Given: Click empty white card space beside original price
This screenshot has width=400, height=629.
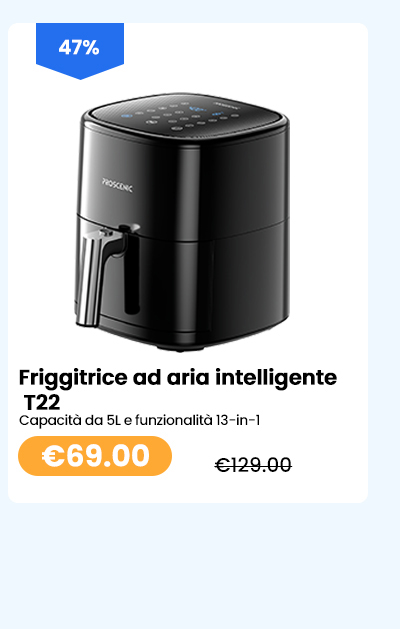Looking at the screenshot, I should (x=329, y=465).
